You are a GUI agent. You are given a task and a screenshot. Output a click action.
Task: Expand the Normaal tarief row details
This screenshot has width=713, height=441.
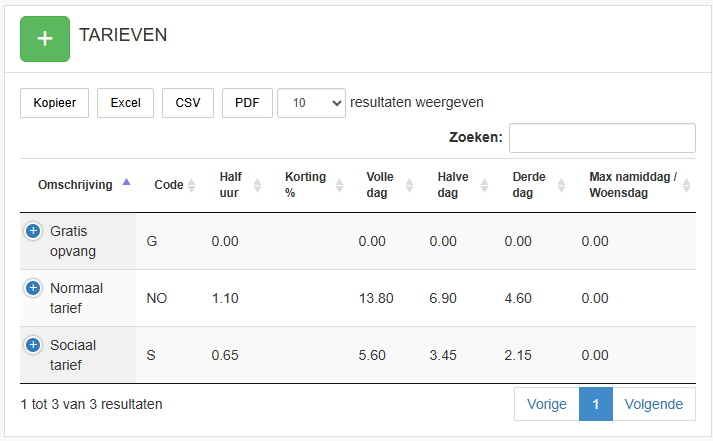point(33,288)
